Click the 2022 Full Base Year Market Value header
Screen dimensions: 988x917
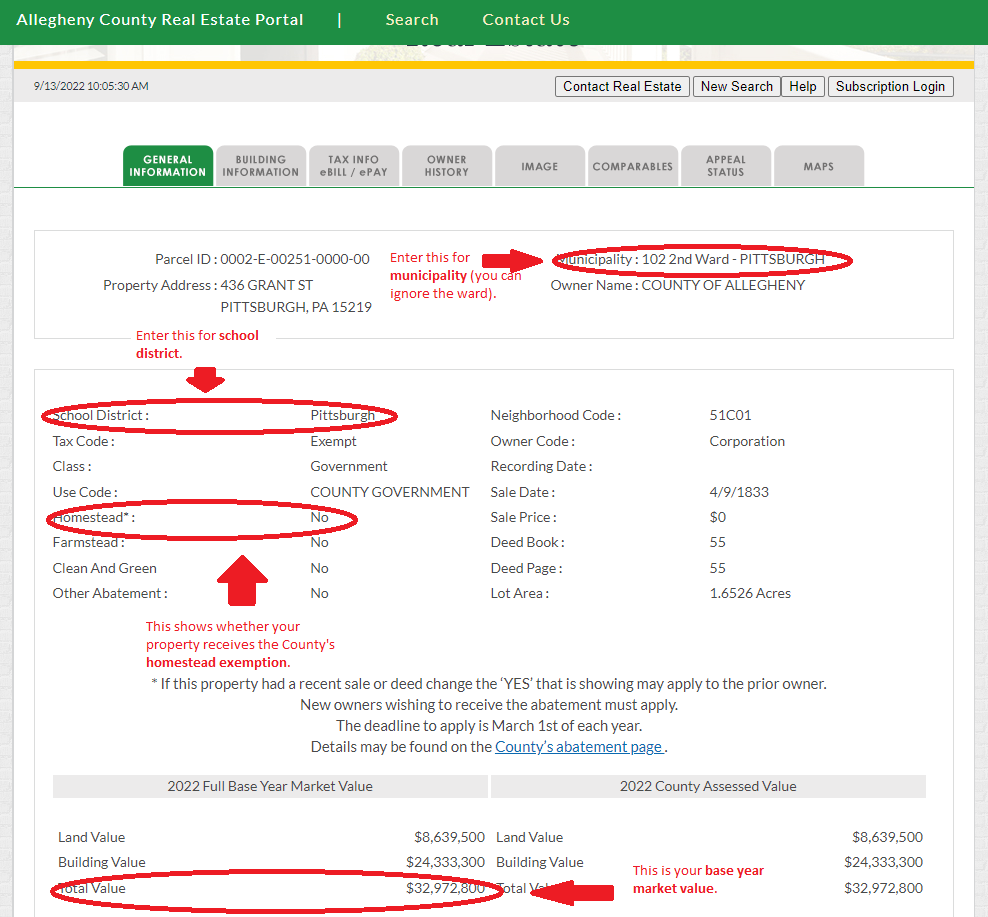(270, 786)
